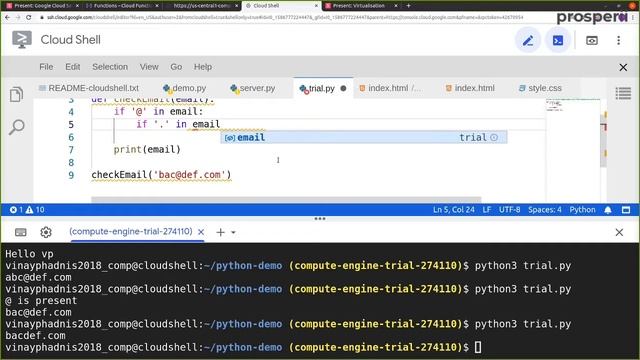Select the Python language mode
The width and height of the screenshot is (640, 360).
[582, 210]
